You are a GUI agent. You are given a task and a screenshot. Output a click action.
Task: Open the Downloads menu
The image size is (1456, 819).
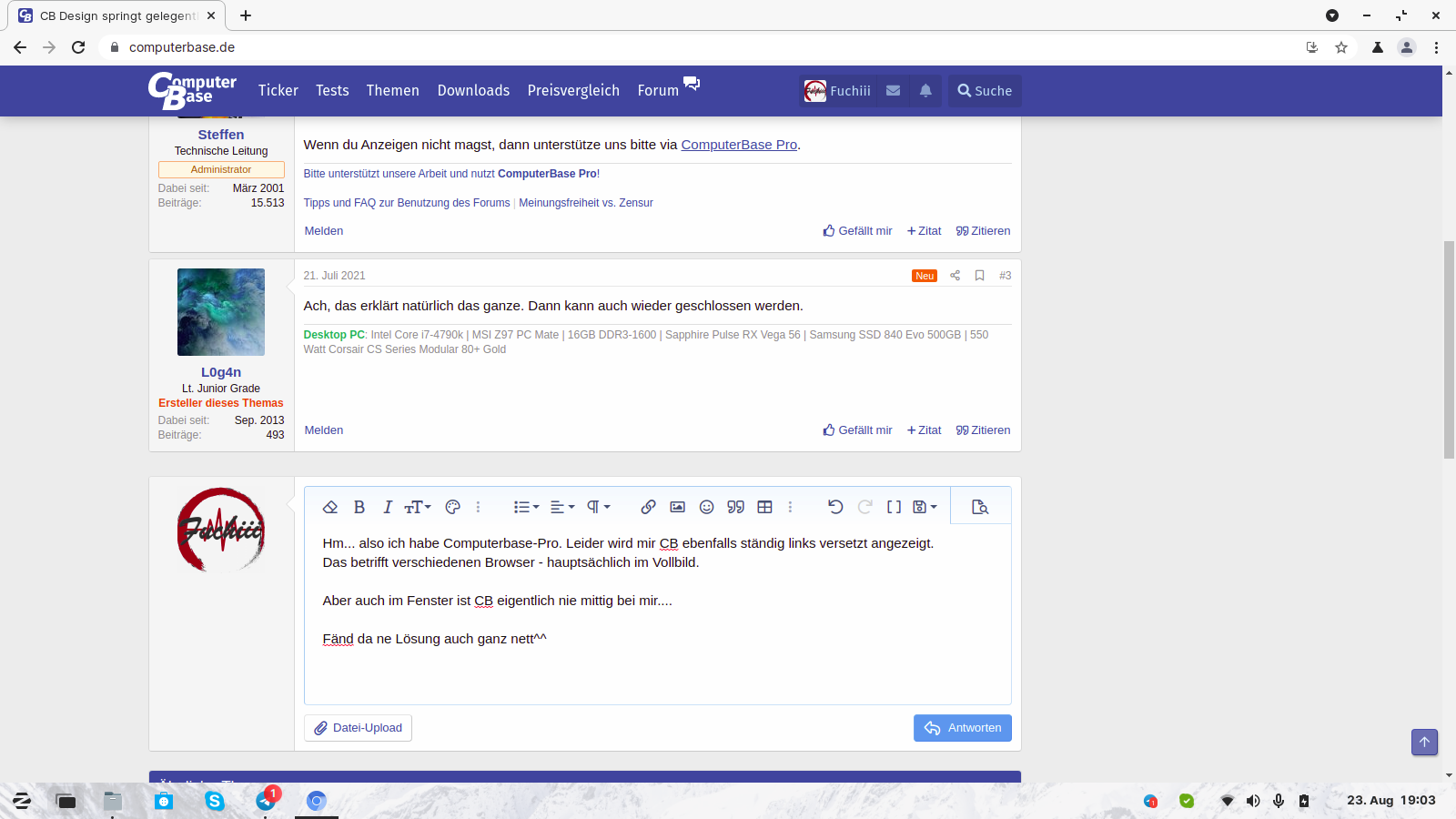[x=473, y=90]
